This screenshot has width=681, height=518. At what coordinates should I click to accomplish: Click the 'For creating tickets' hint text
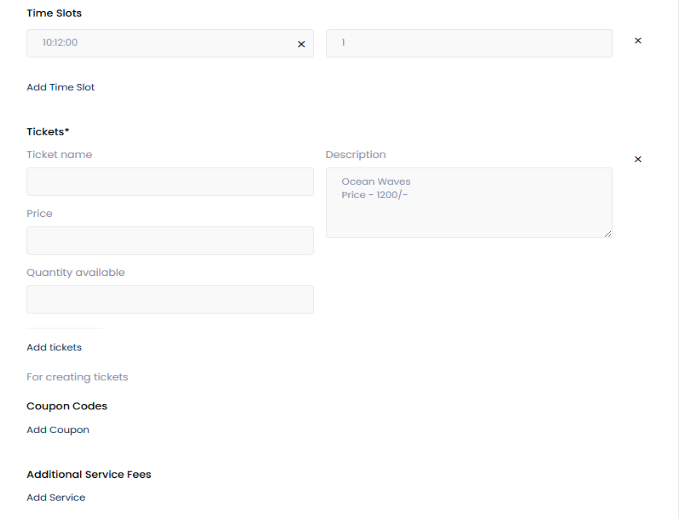click(x=77, y=377)
